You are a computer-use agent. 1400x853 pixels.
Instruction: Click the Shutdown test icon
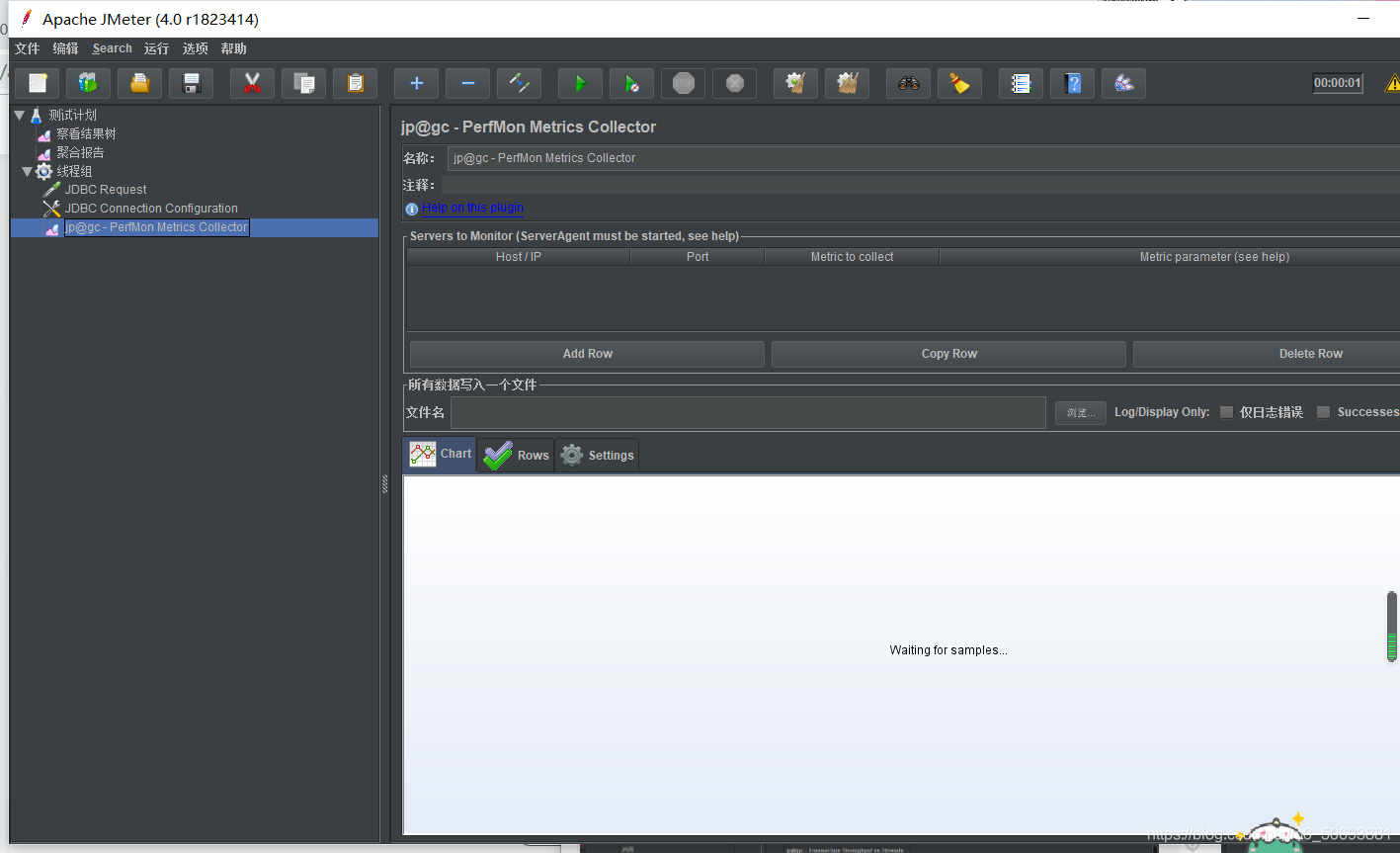(735, 83)
